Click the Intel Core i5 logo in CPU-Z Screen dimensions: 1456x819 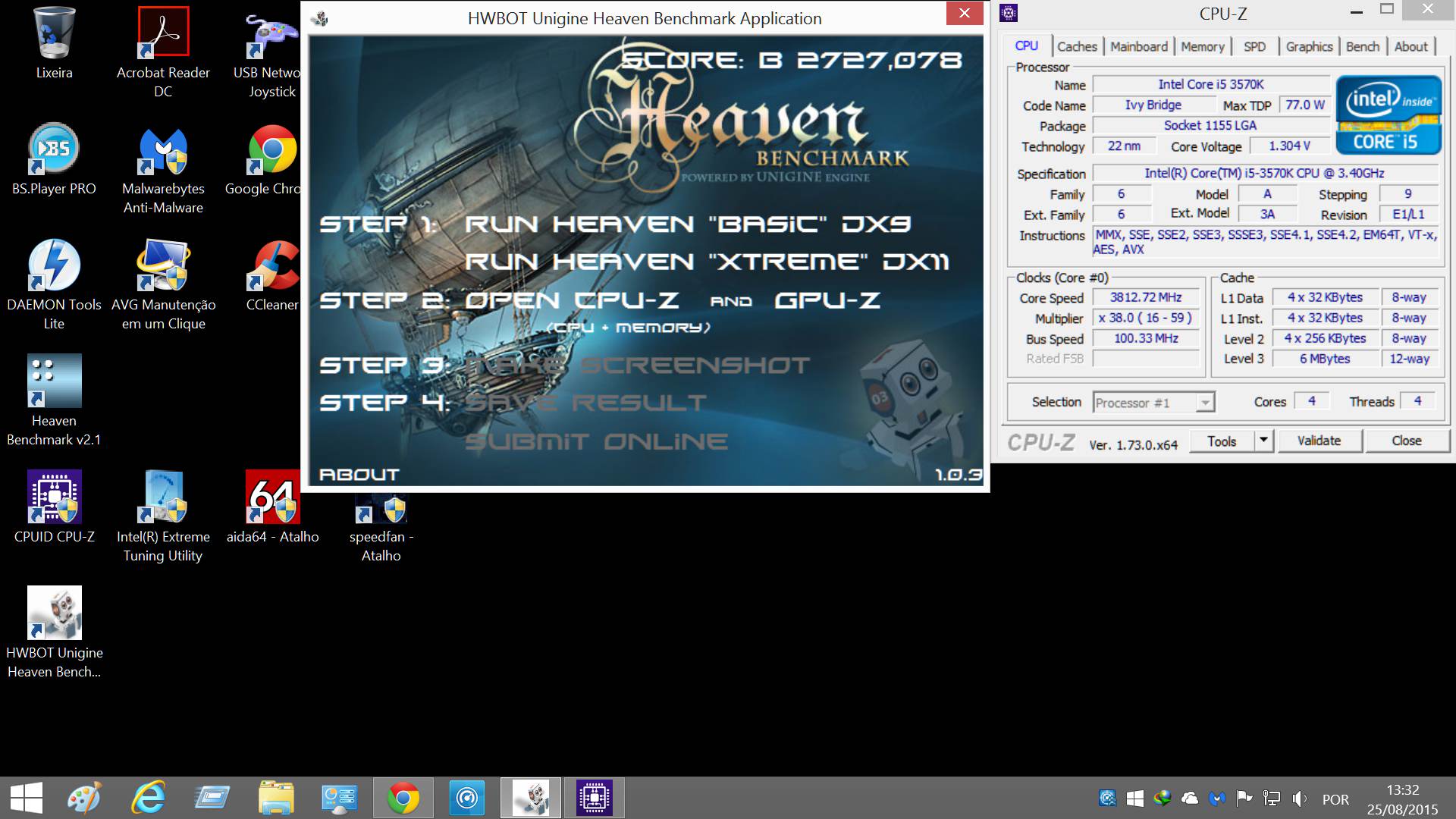point(1388,115)
